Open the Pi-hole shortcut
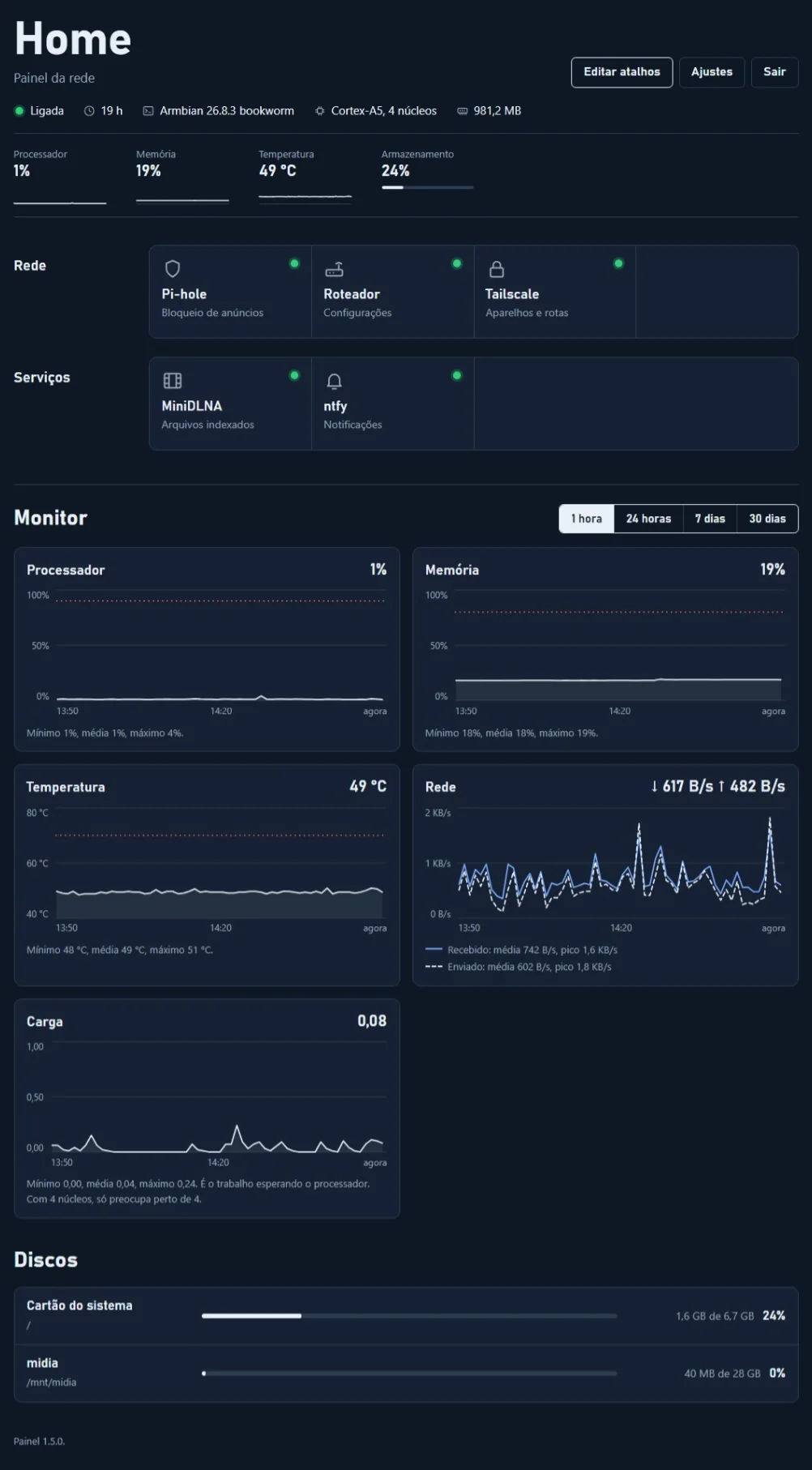812x1470 pixels. pos(230,292)
